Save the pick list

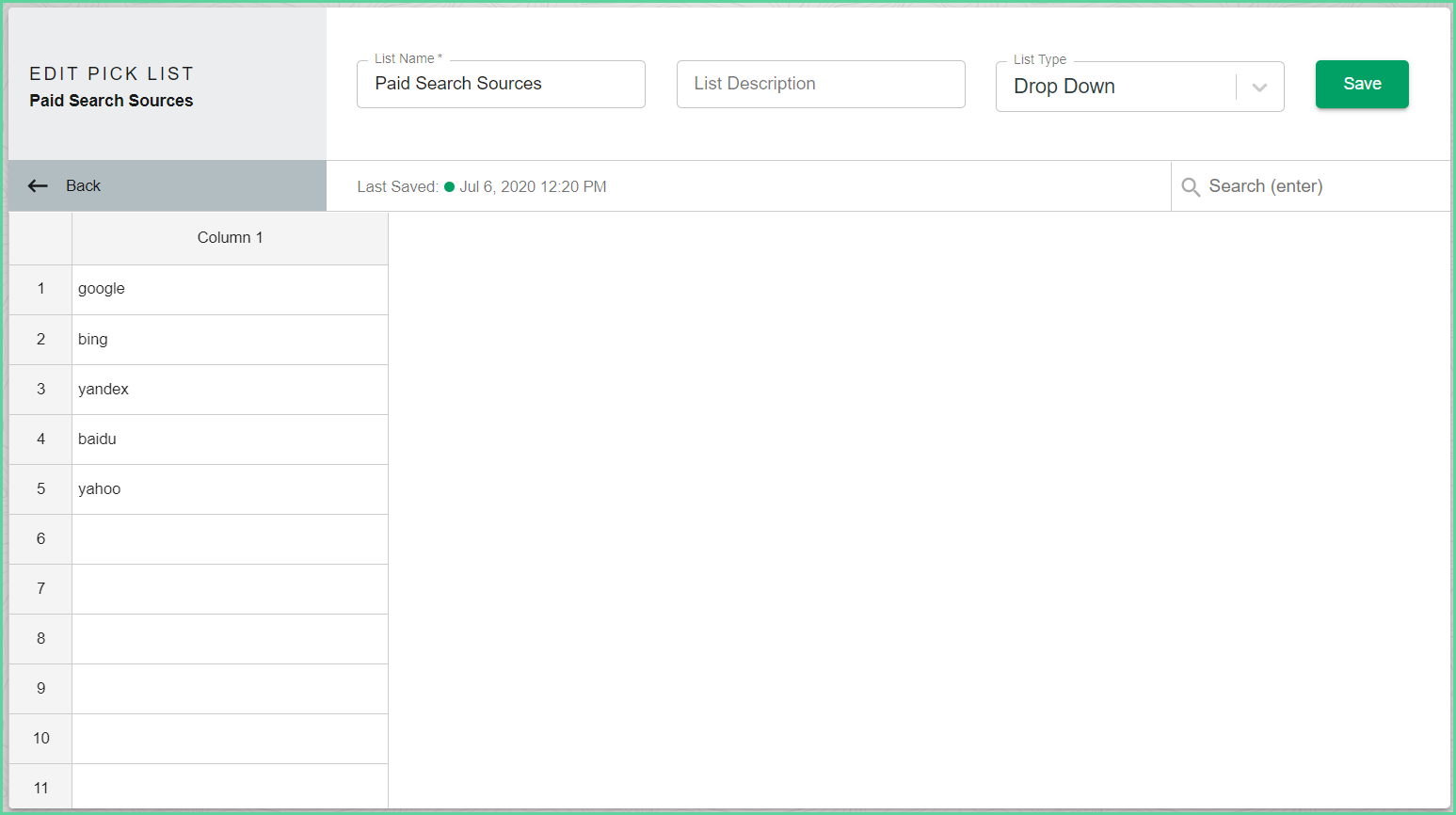(x=1362, y=84)
